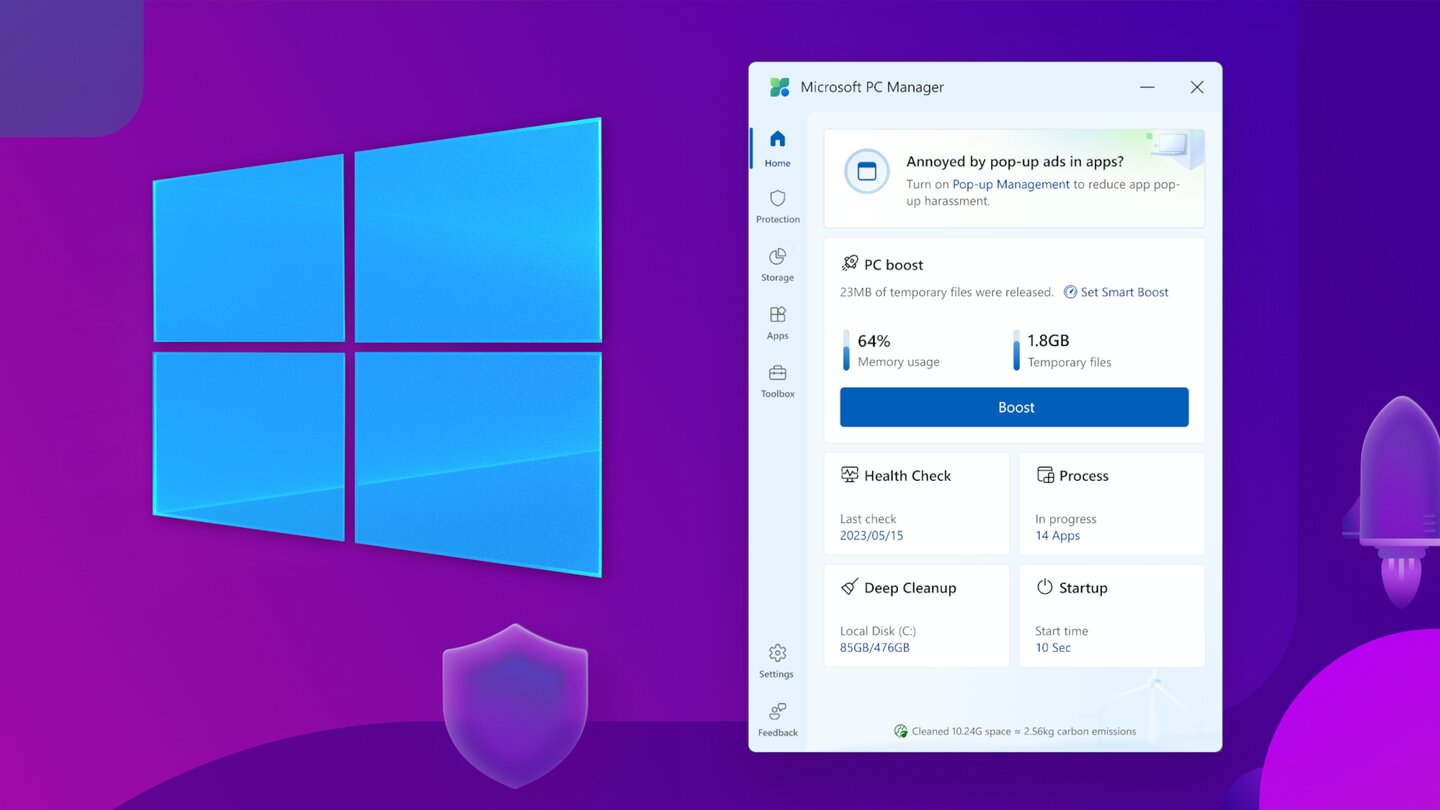Image resolution: width=1440 pixels, height=810 pixels.
Task: Click the Microsoft PC Manager title bar logo
Action: point(779,87)
